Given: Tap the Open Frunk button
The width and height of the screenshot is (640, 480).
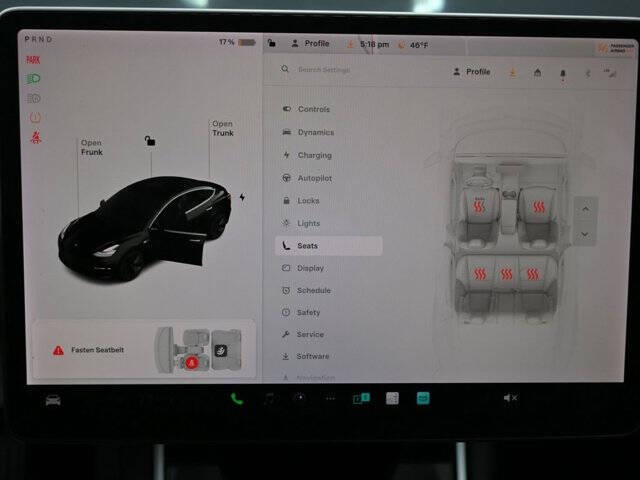Looking at the screenshot, I should tap(91, 147).
